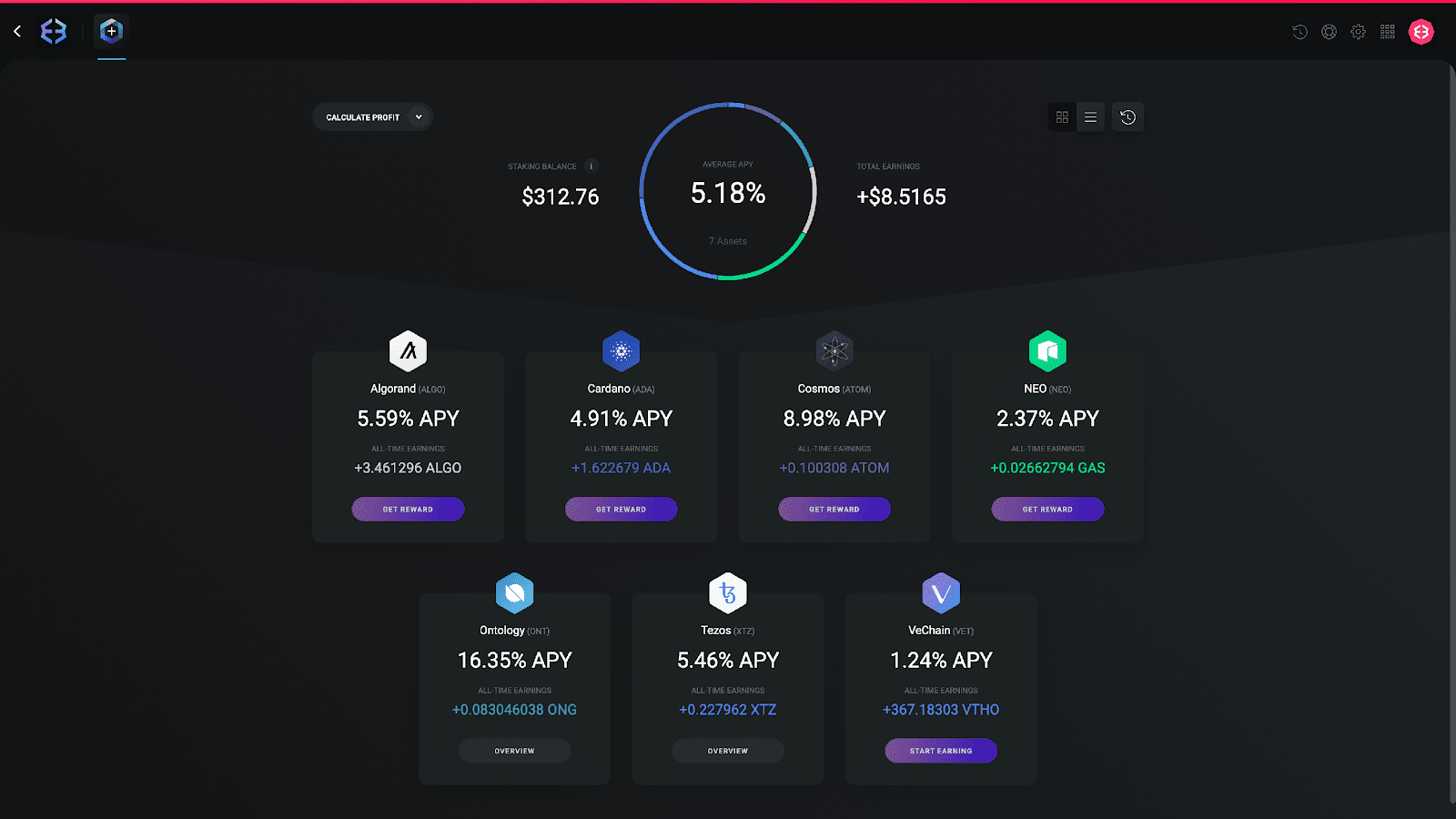Open the Exodus logo home icon

tap(54, 32)
